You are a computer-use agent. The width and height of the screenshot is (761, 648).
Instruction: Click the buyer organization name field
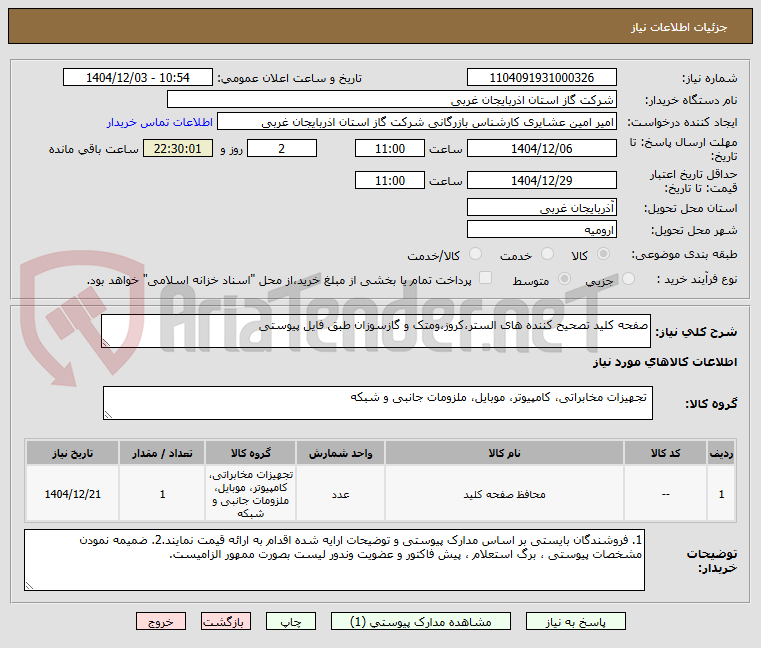pyautogui.click(x=392, y=100)
